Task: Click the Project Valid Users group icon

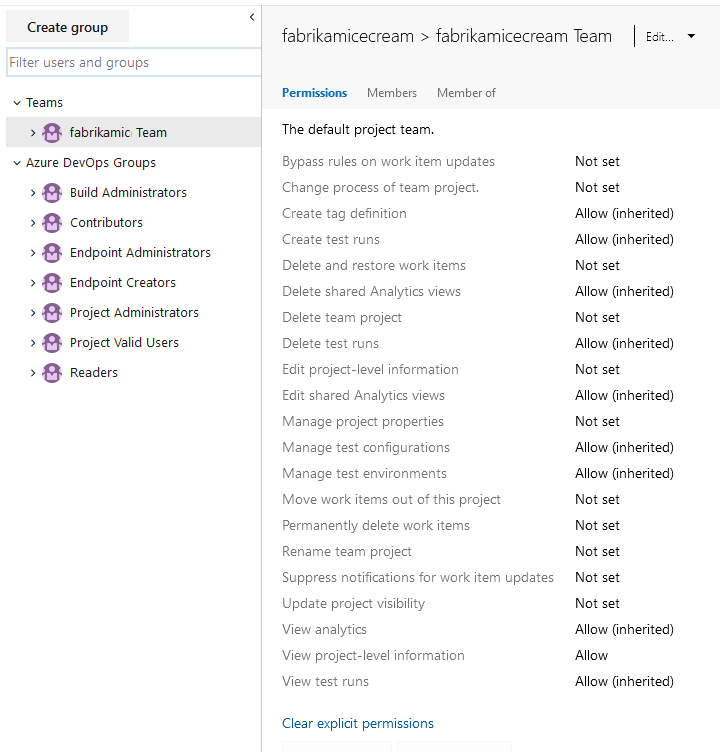Action: (x=52, y=343)
